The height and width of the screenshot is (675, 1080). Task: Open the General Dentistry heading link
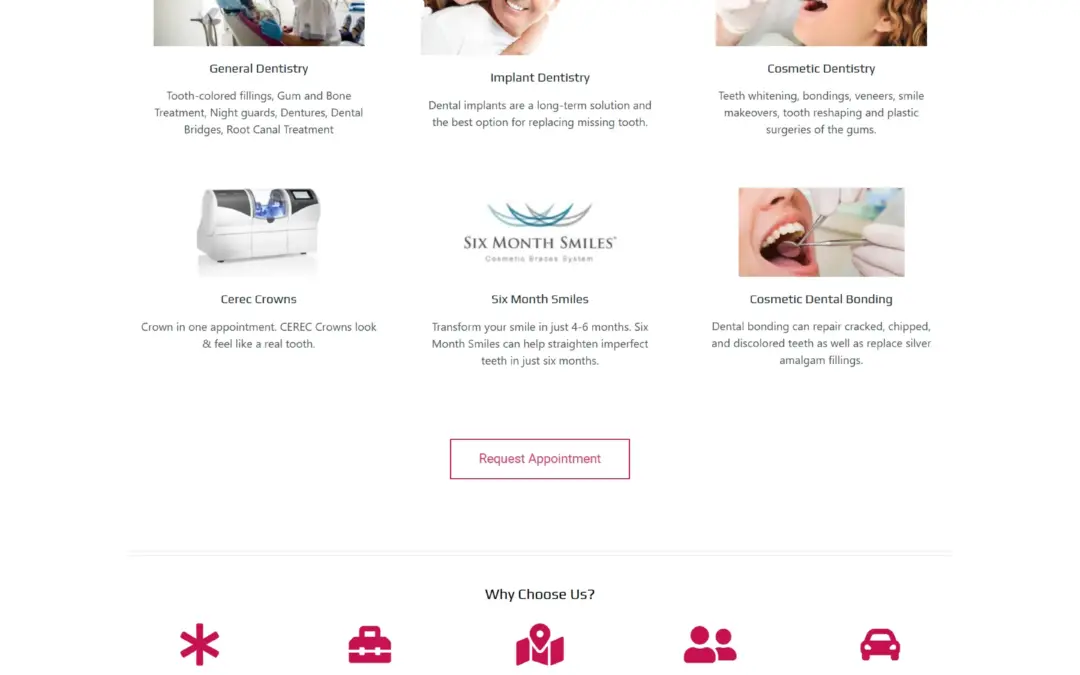259,68
